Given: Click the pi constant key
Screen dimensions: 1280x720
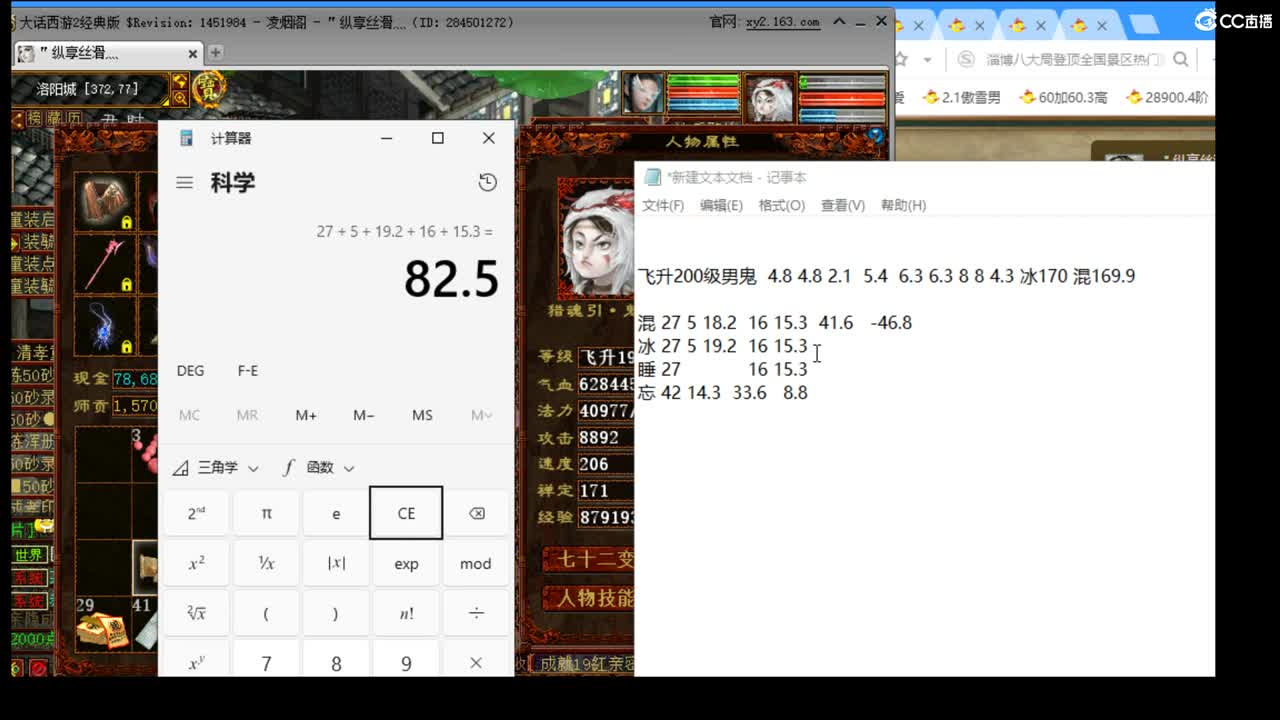Looking at the screenshot, I should click(x=266, y=513).
